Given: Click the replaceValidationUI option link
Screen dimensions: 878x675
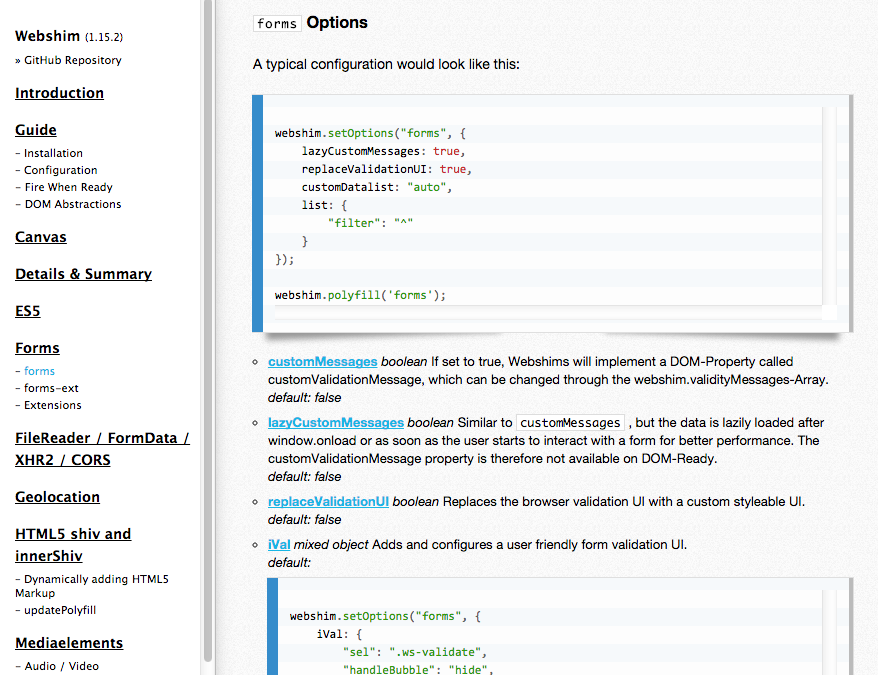Looking at the screenshot, I should pyautogui.click(x=328, y=502).
